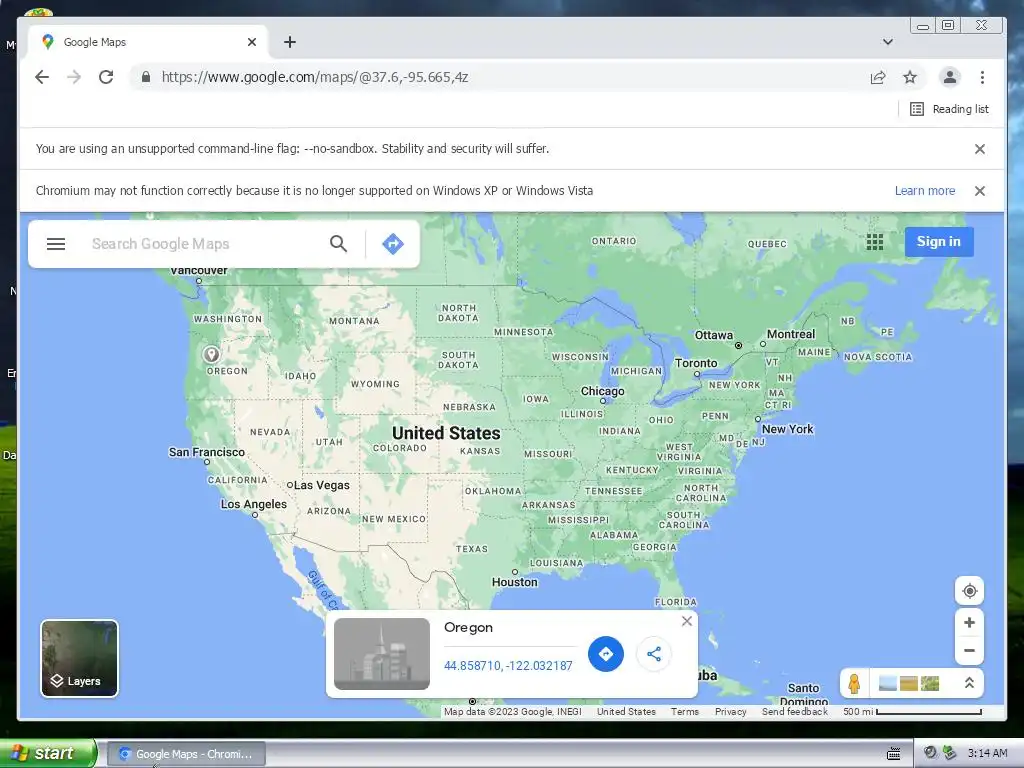The width and height of the screenshot is (1024, 768).
Task: Click the Chicago city label
Action: 602,391
